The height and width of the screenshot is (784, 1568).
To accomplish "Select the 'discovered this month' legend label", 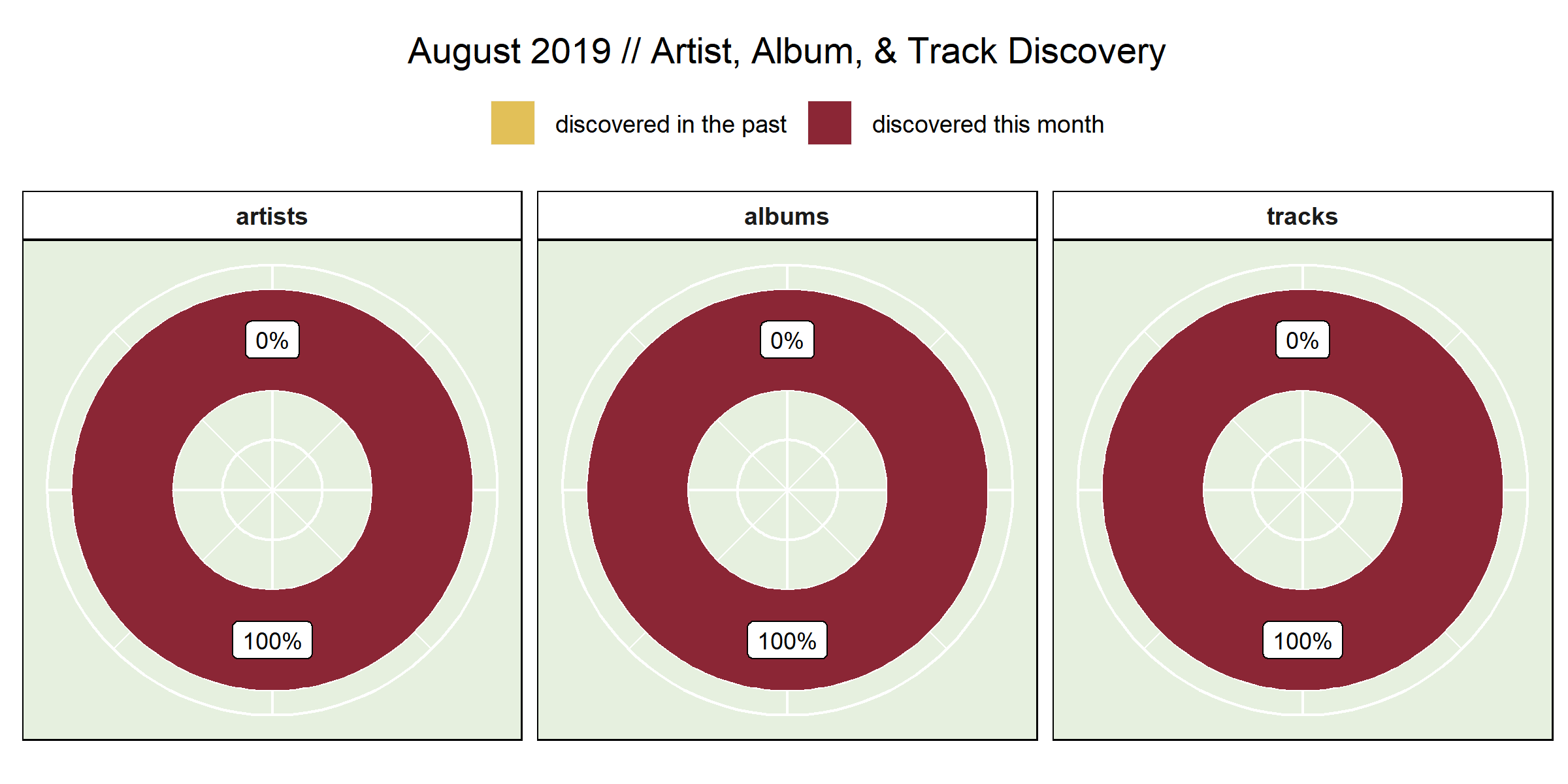I will 987,124.
